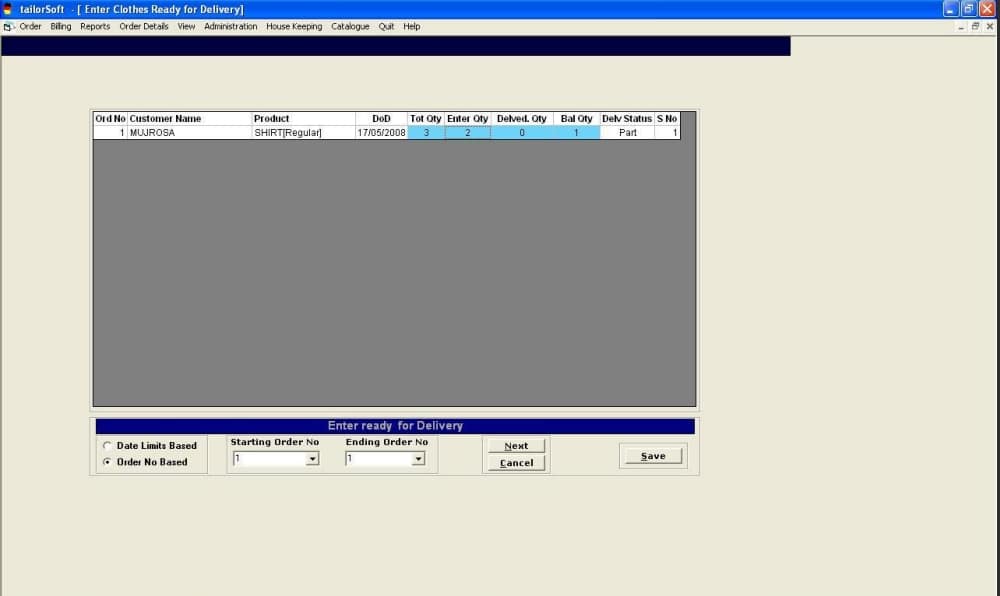Open the Administration menu

(x=230, y=27)
